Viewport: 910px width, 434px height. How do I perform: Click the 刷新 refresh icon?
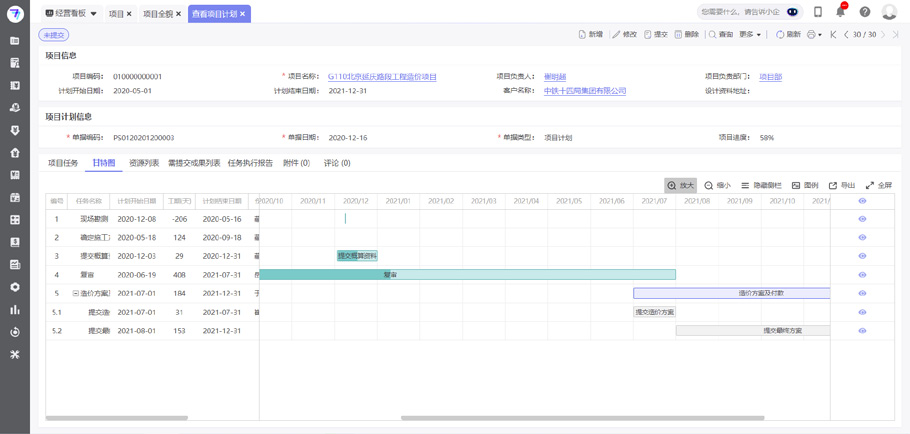pos(788,34)
